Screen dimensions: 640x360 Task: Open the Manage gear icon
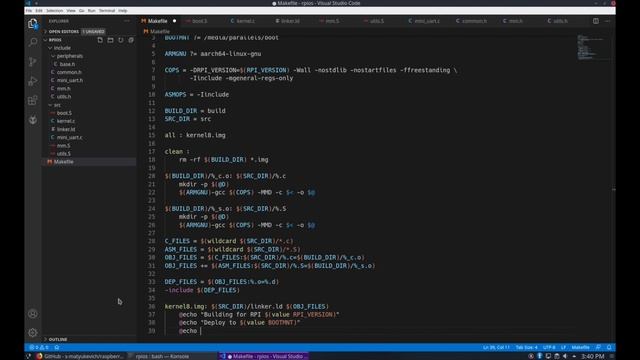click(33, 333)
